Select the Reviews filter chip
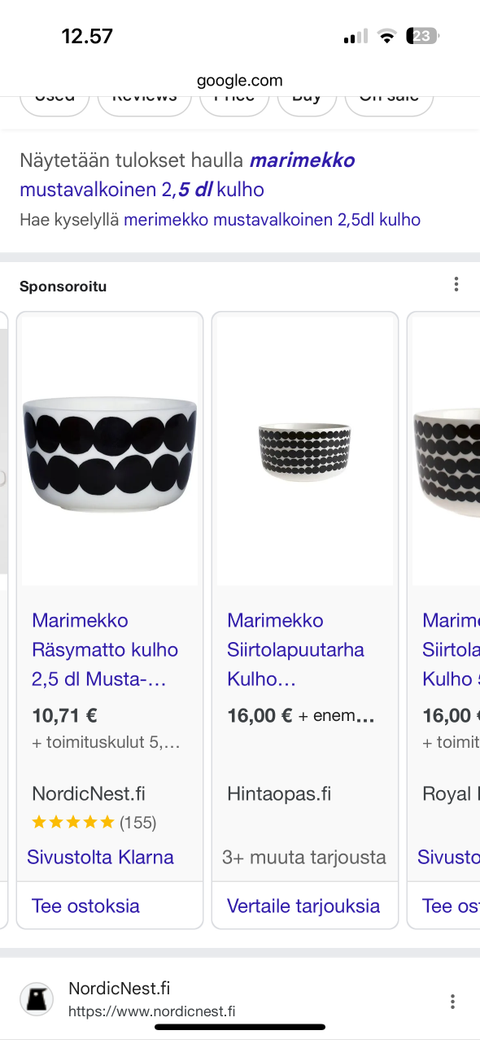The image size is (480, 1040). 145,99
